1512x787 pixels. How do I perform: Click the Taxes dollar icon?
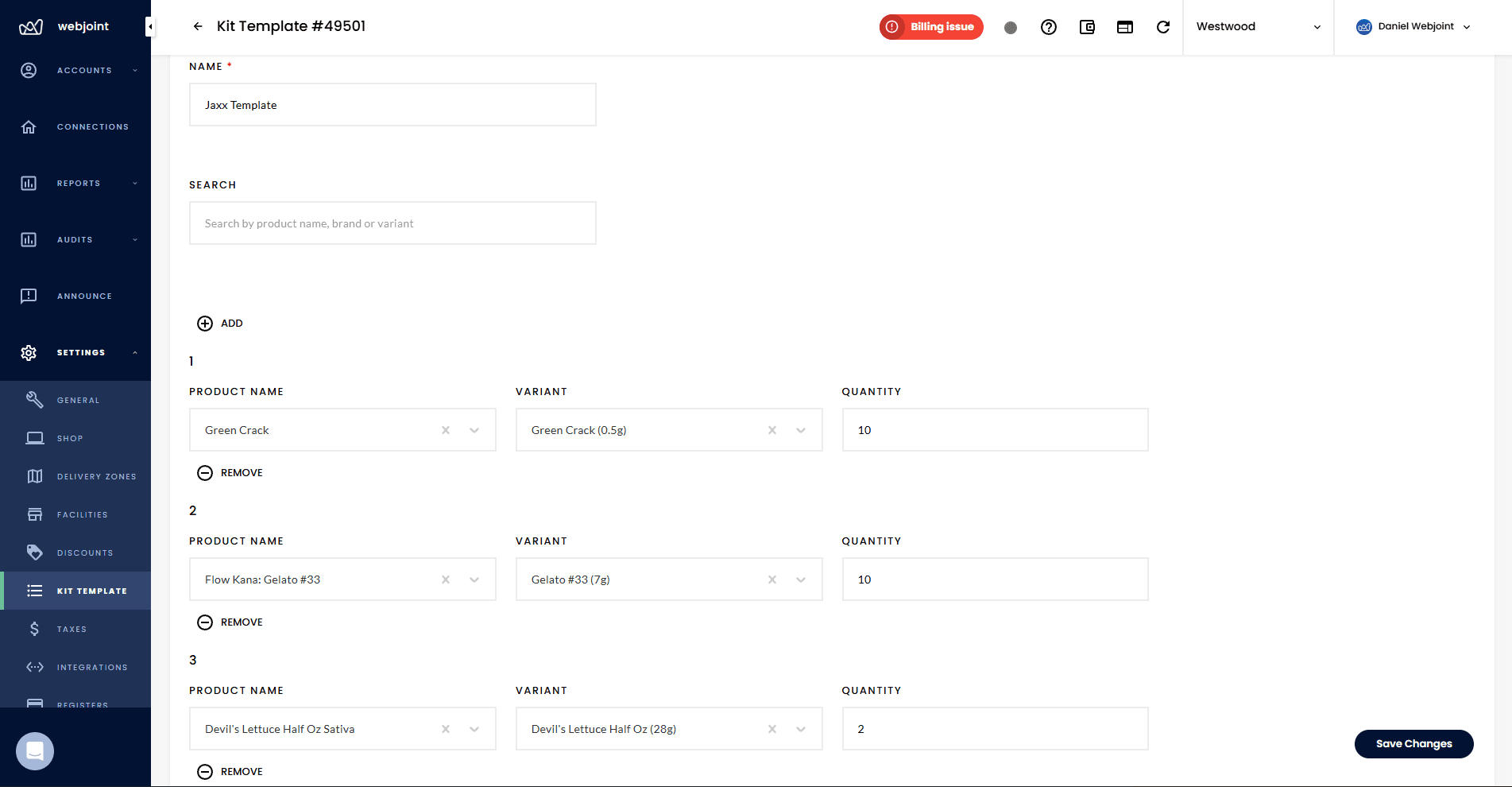coord(35,628)
